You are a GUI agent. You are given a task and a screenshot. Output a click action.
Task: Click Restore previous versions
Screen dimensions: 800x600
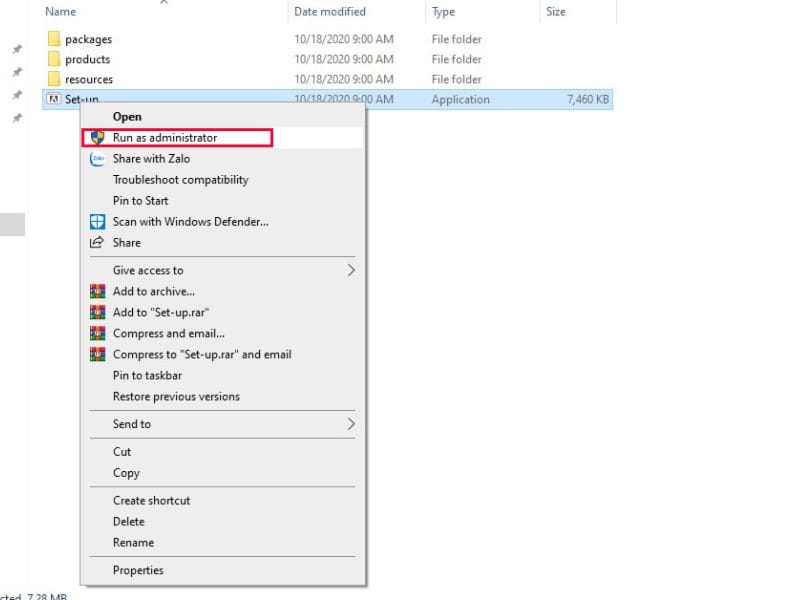coord(176,397)
